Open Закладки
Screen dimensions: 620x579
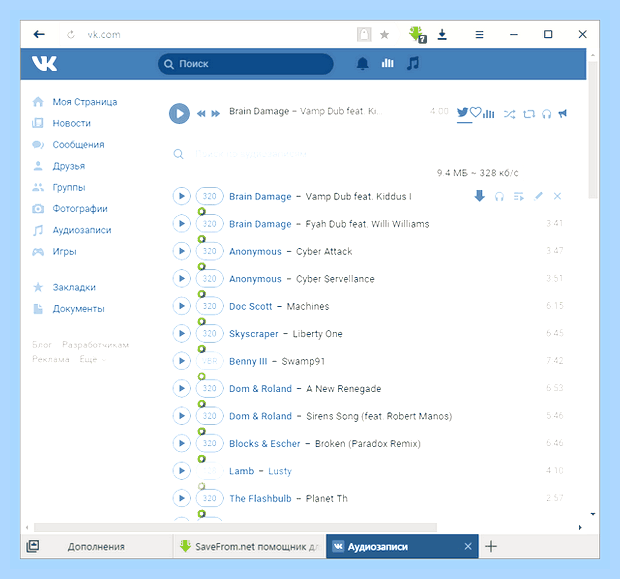[74, 287]
